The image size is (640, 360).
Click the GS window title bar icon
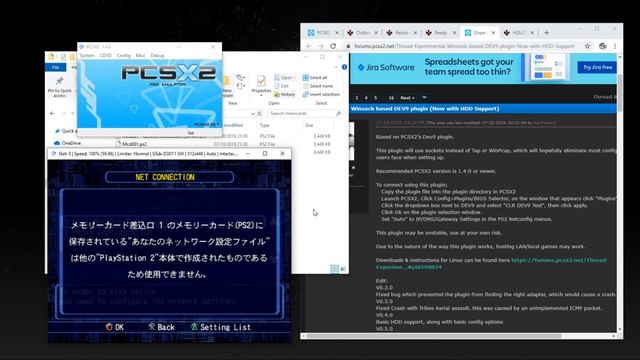[x=53, y=154]
